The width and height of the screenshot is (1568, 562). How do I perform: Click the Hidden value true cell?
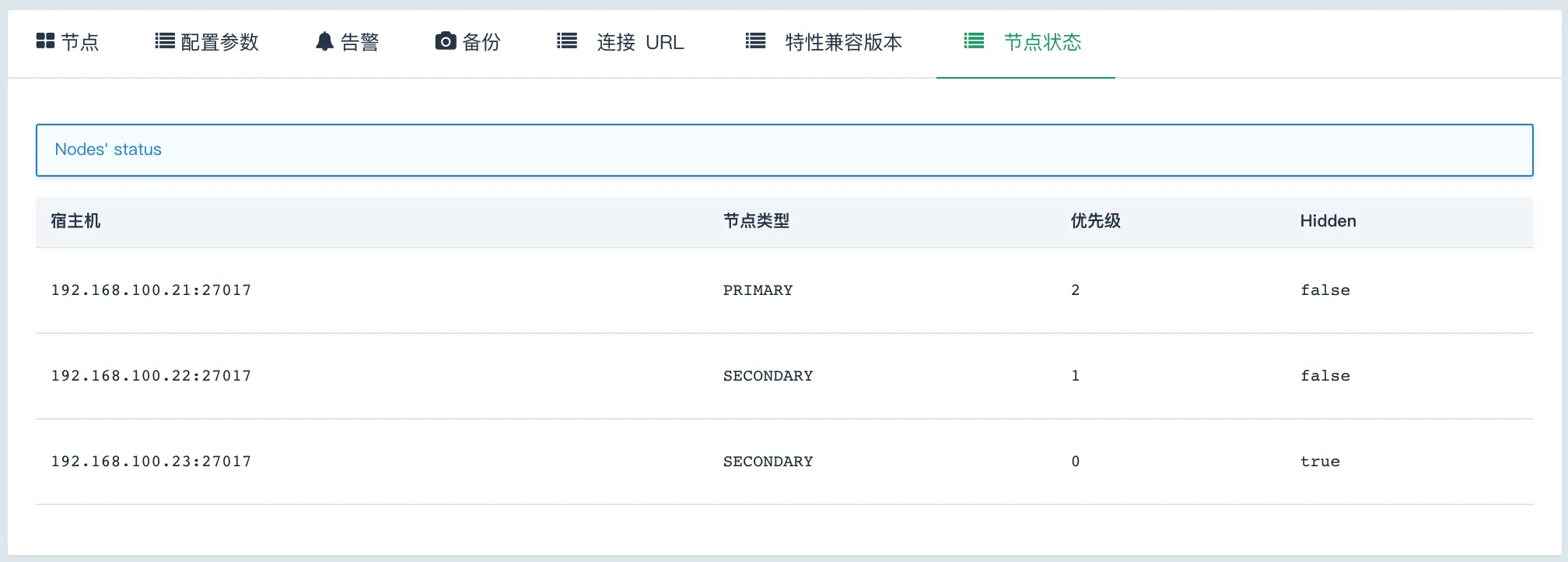point(1320,462)
